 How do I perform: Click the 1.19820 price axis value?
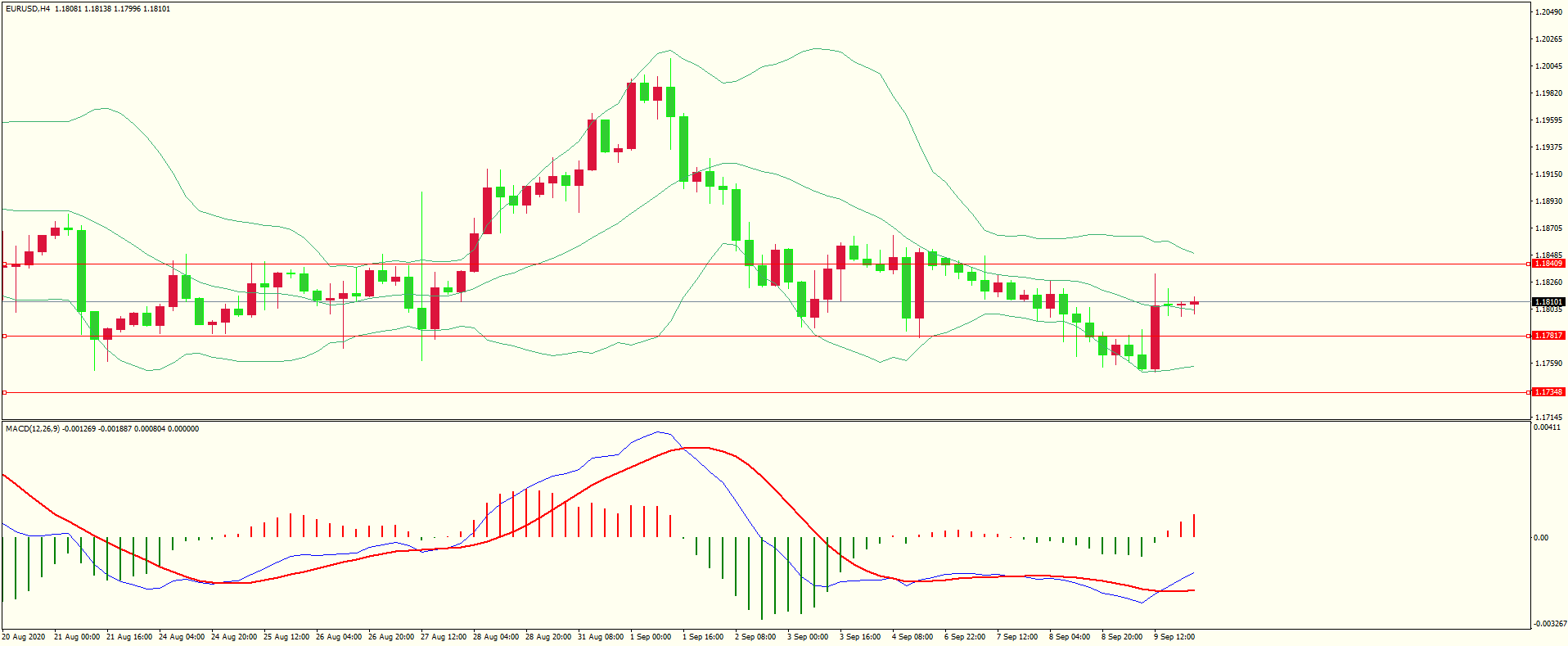tap(1549, 93)
